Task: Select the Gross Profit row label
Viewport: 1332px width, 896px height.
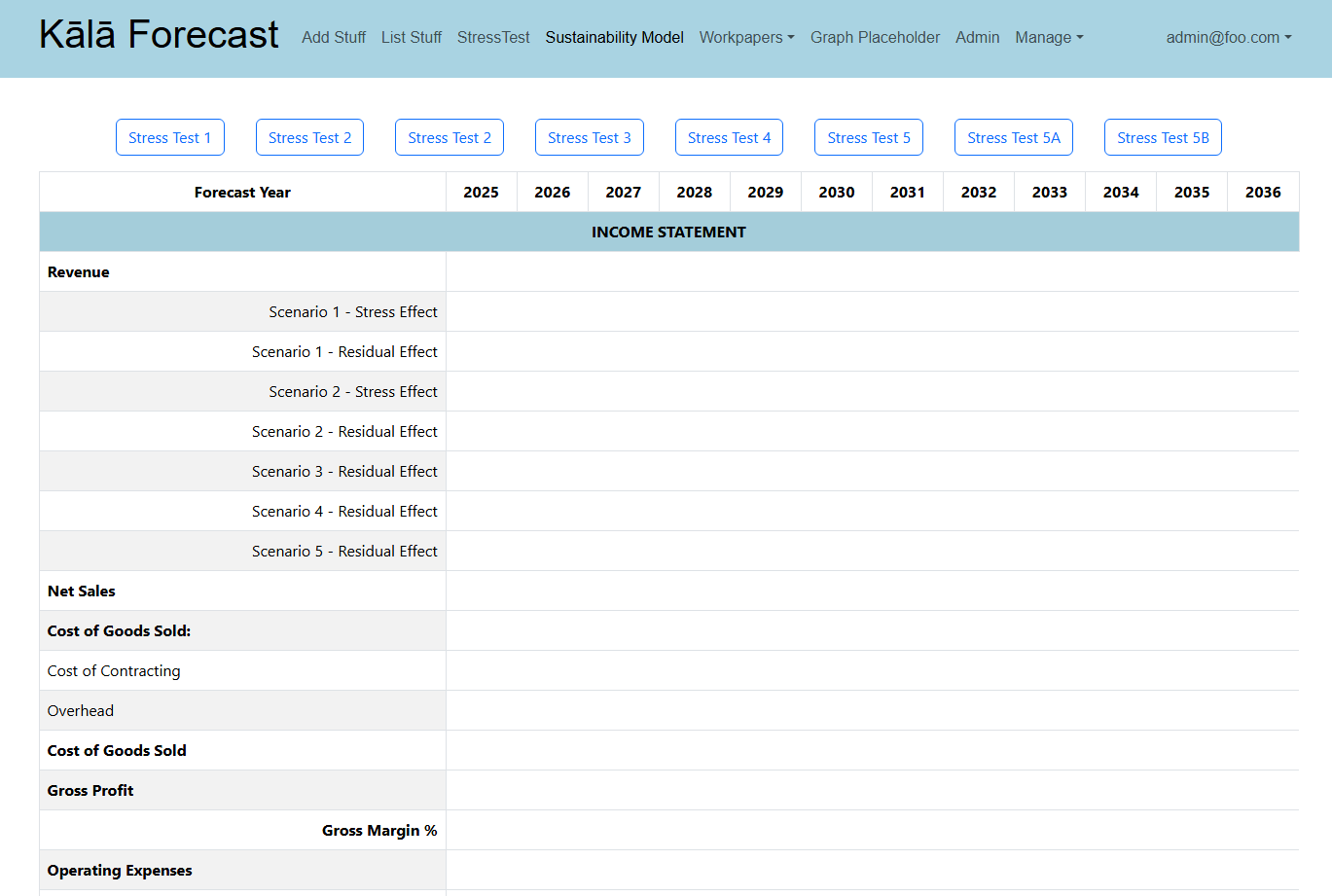Action: [x=90, y=790]
